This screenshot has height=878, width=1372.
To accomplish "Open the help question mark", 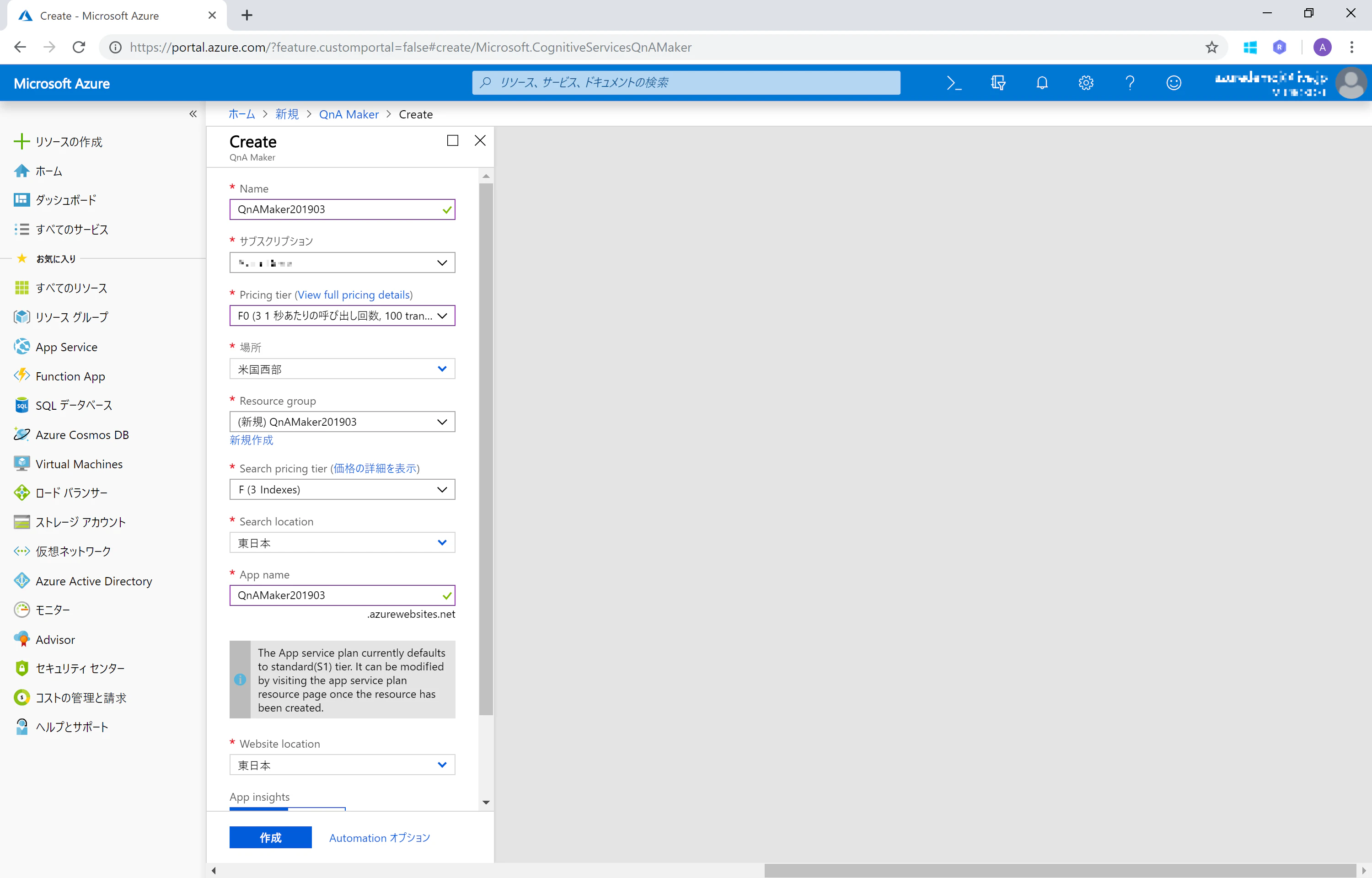I will pyautogui.click(x=1130, y=83).
